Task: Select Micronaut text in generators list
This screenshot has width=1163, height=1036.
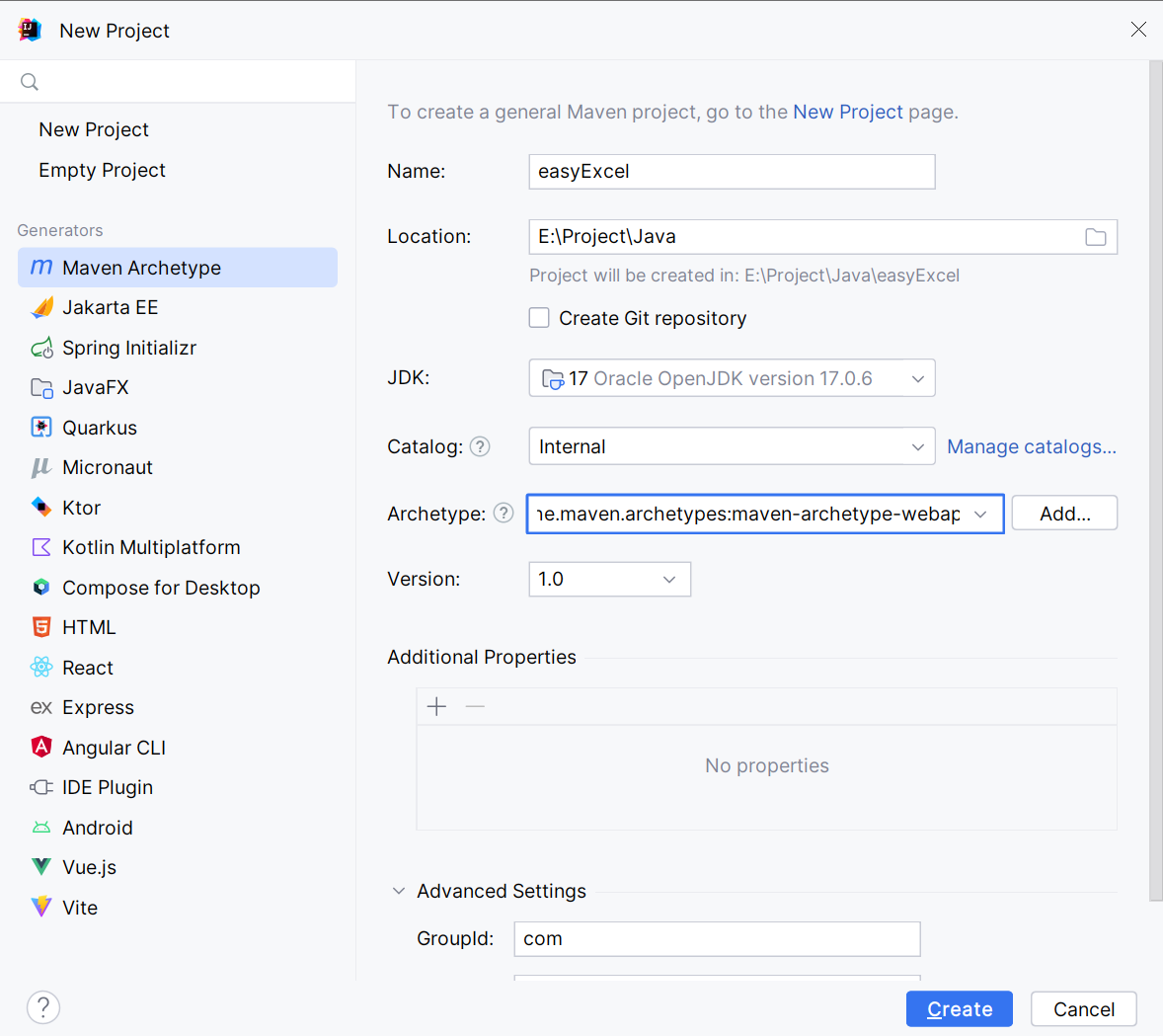Action: click(x=107, y=467)
